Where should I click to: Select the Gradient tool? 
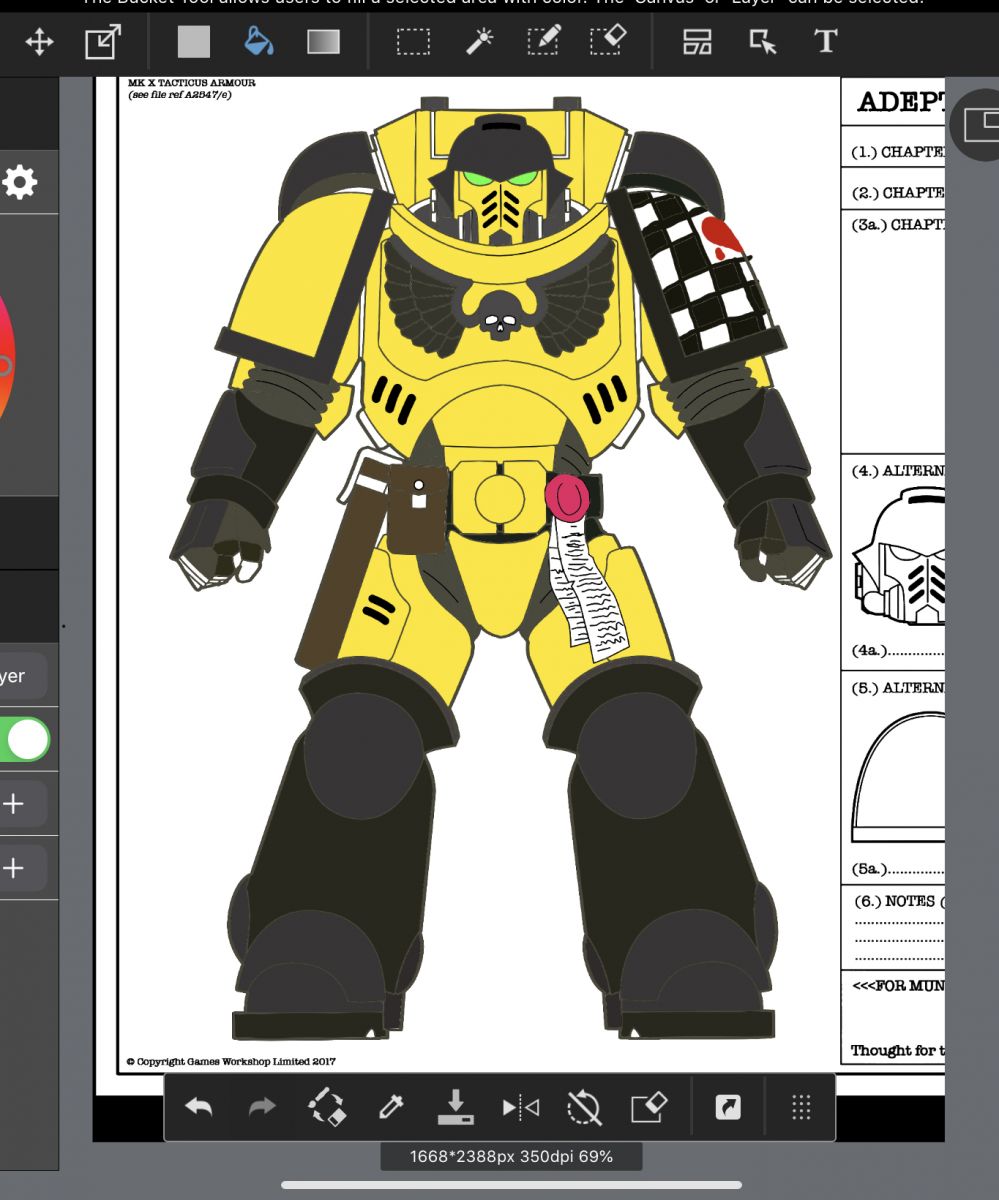(323, 42)
